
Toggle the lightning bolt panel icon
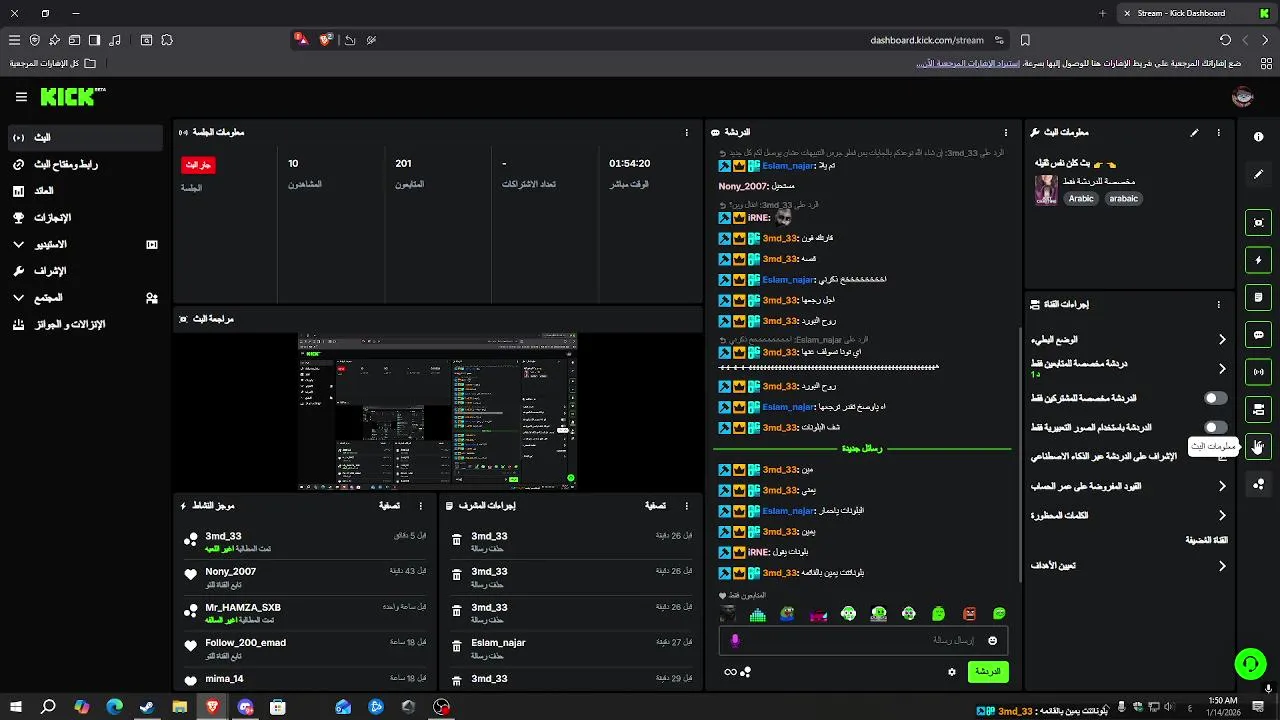1258,260
